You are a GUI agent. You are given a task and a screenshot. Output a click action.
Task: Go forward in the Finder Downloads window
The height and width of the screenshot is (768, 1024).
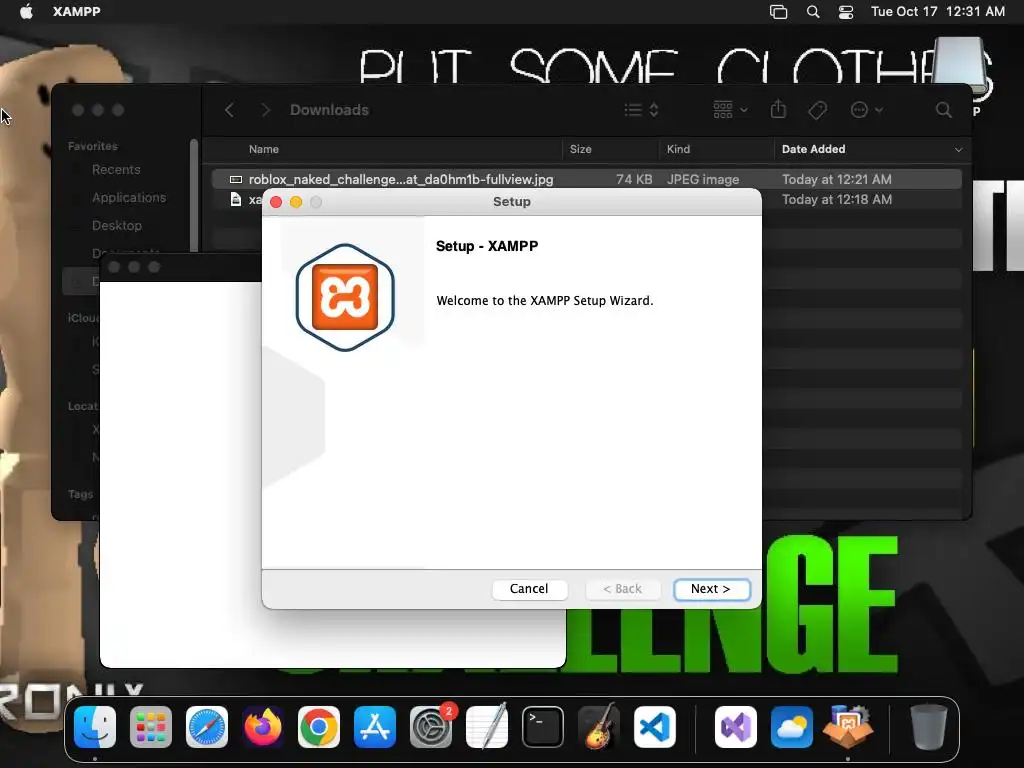point(265,110)
